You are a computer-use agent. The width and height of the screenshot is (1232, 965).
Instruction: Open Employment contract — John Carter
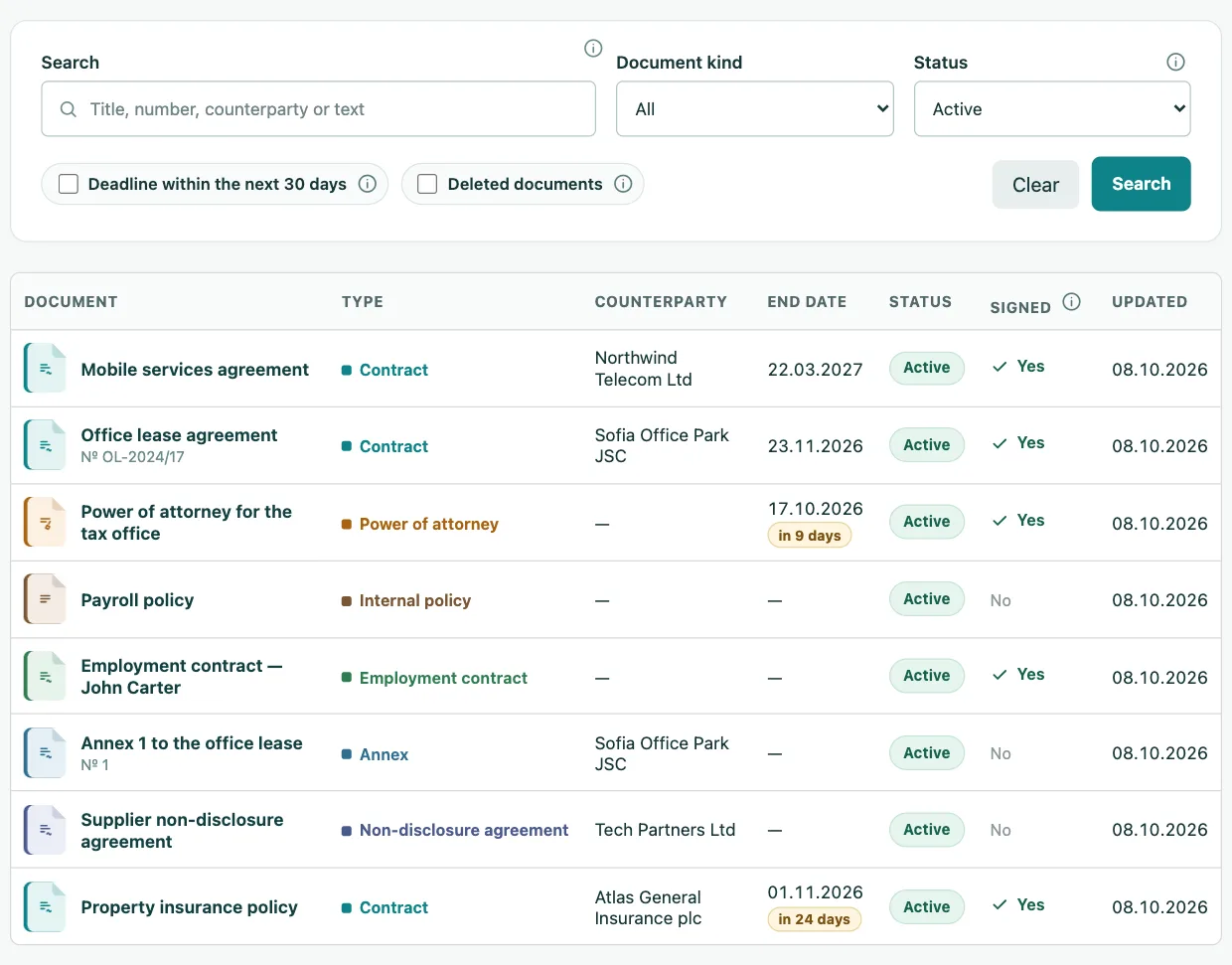point(182,677)
